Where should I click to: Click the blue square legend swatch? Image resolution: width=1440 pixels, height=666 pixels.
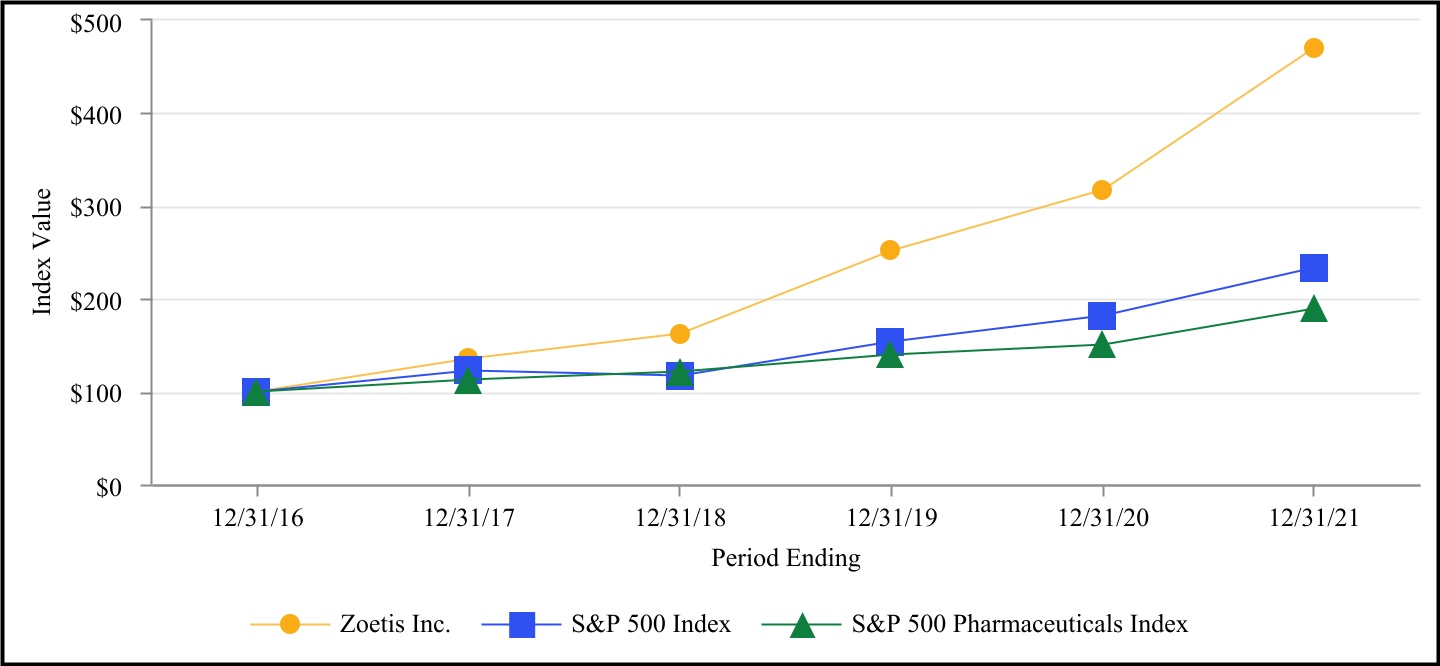522,624
